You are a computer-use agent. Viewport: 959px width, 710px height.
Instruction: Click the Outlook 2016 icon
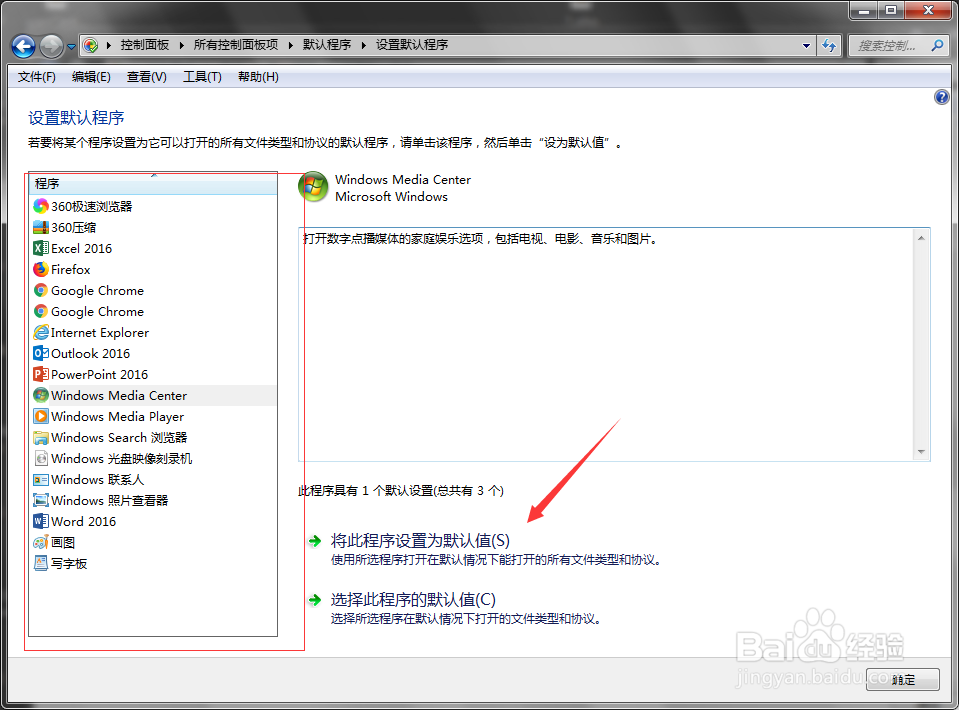41,353
